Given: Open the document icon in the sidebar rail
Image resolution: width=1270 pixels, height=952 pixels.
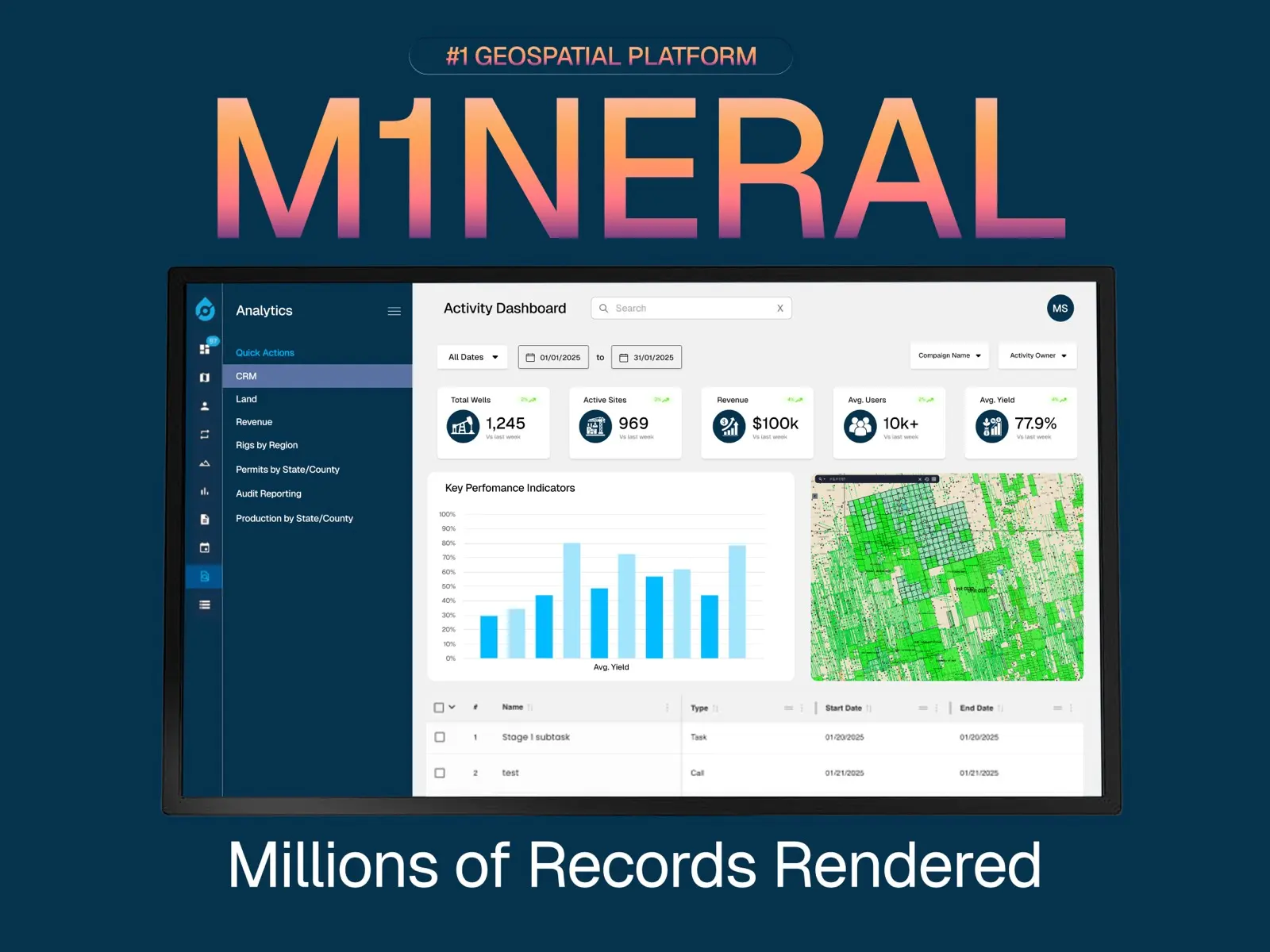Looking at the screenshot, I should point(205,520).
